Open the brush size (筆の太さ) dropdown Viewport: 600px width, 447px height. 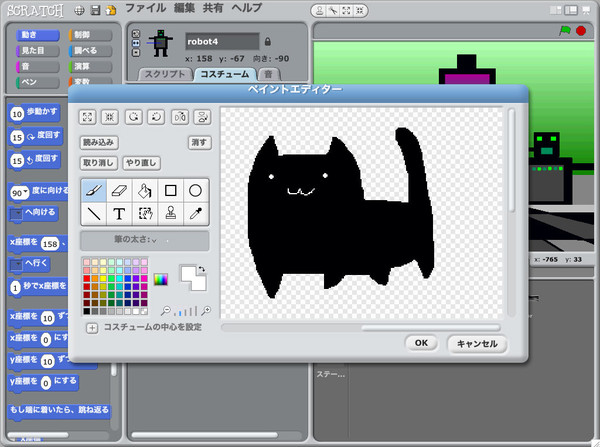(145, 240)
